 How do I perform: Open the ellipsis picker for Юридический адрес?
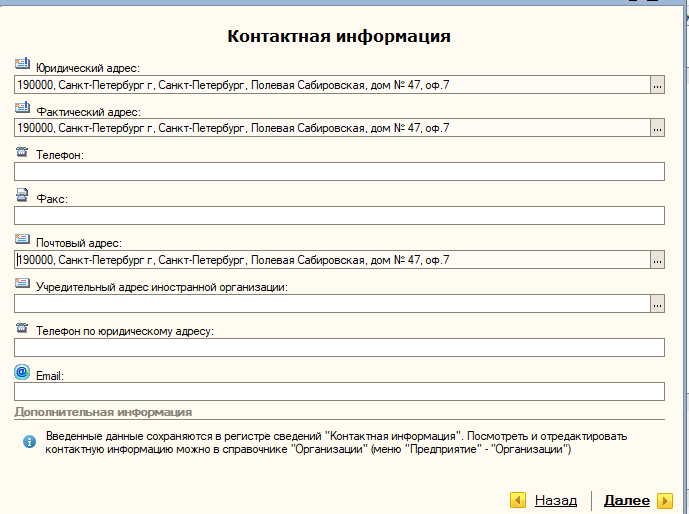pos(657,85)
